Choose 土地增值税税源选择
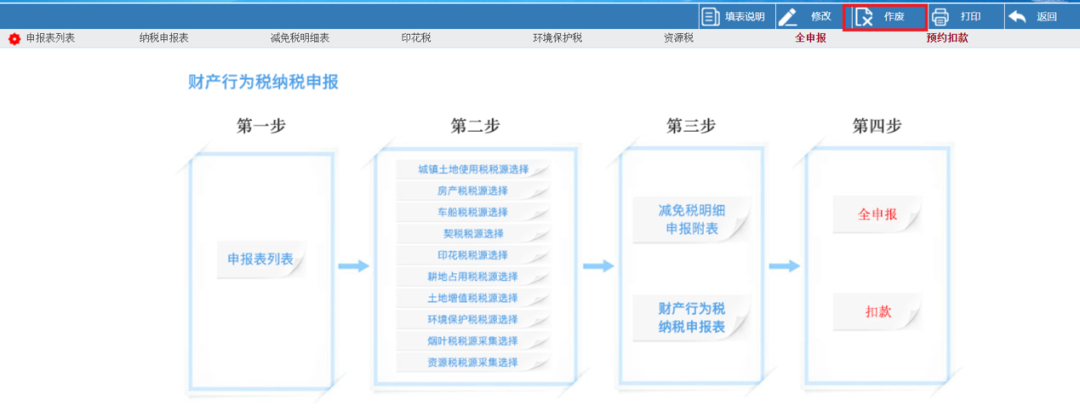This screenshot has height=411, width=1080. (x=472, y=298)
